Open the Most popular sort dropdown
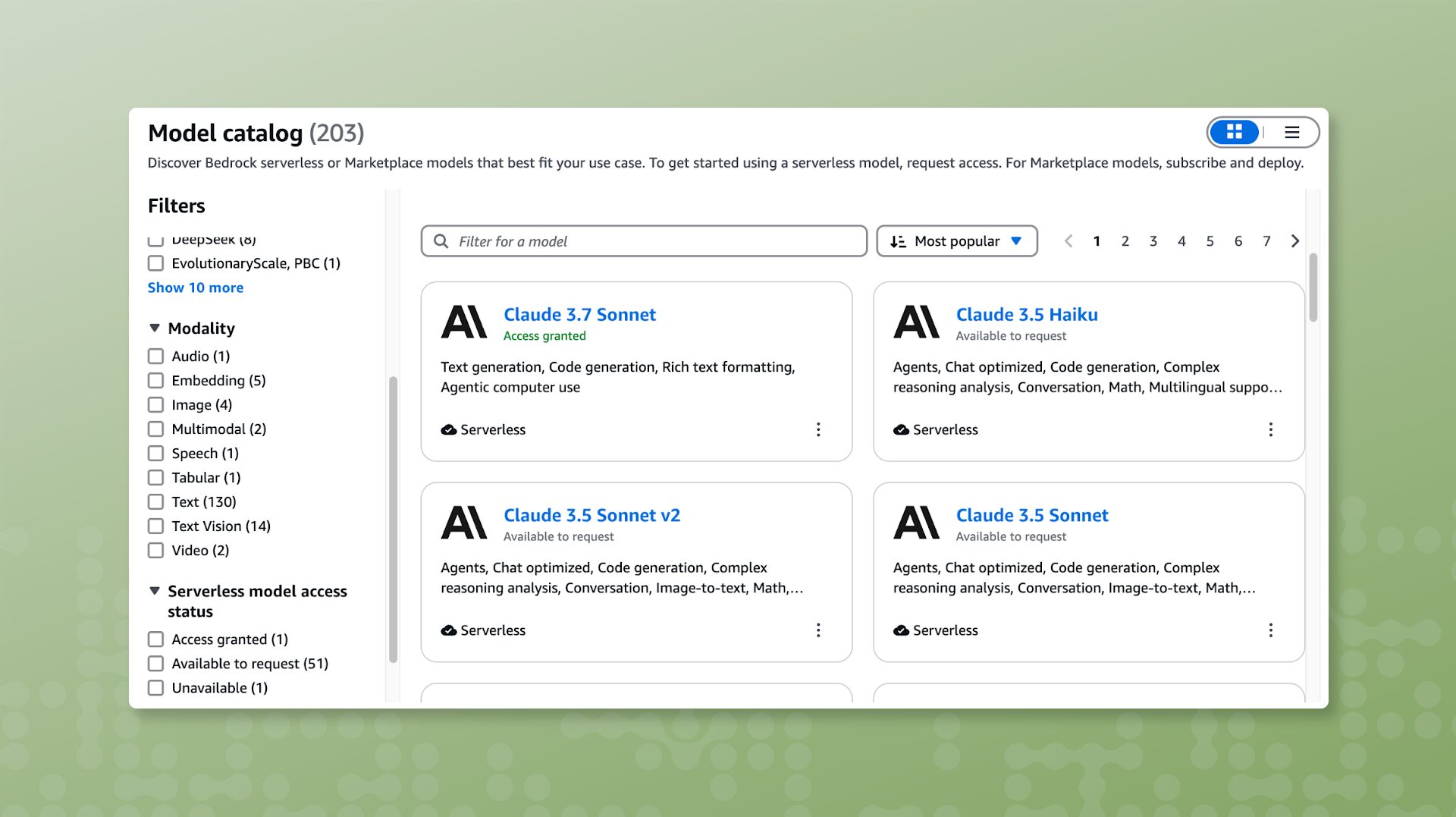 tap(956, 241)
